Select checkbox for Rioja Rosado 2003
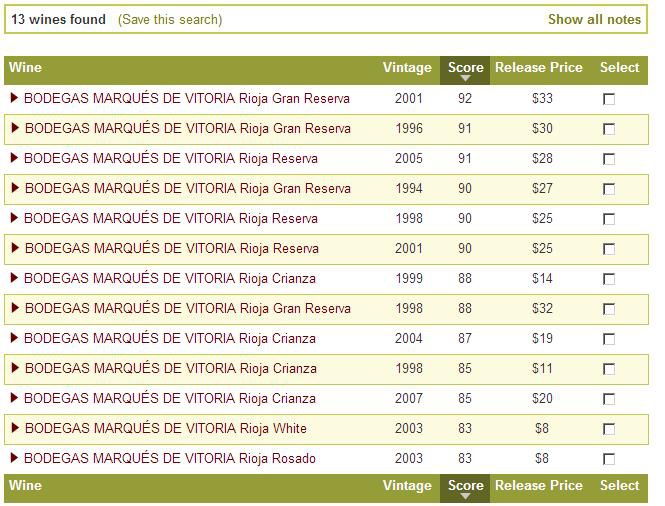Screen dimensions: 665x506 click(x=609, y=459)
